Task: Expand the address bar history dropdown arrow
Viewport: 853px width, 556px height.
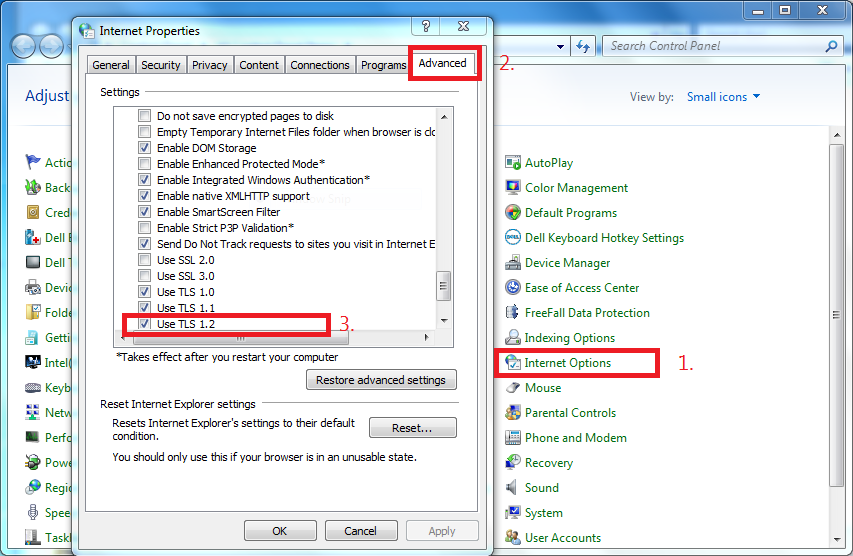Action: pyautogui.click(x=560, y=47)
